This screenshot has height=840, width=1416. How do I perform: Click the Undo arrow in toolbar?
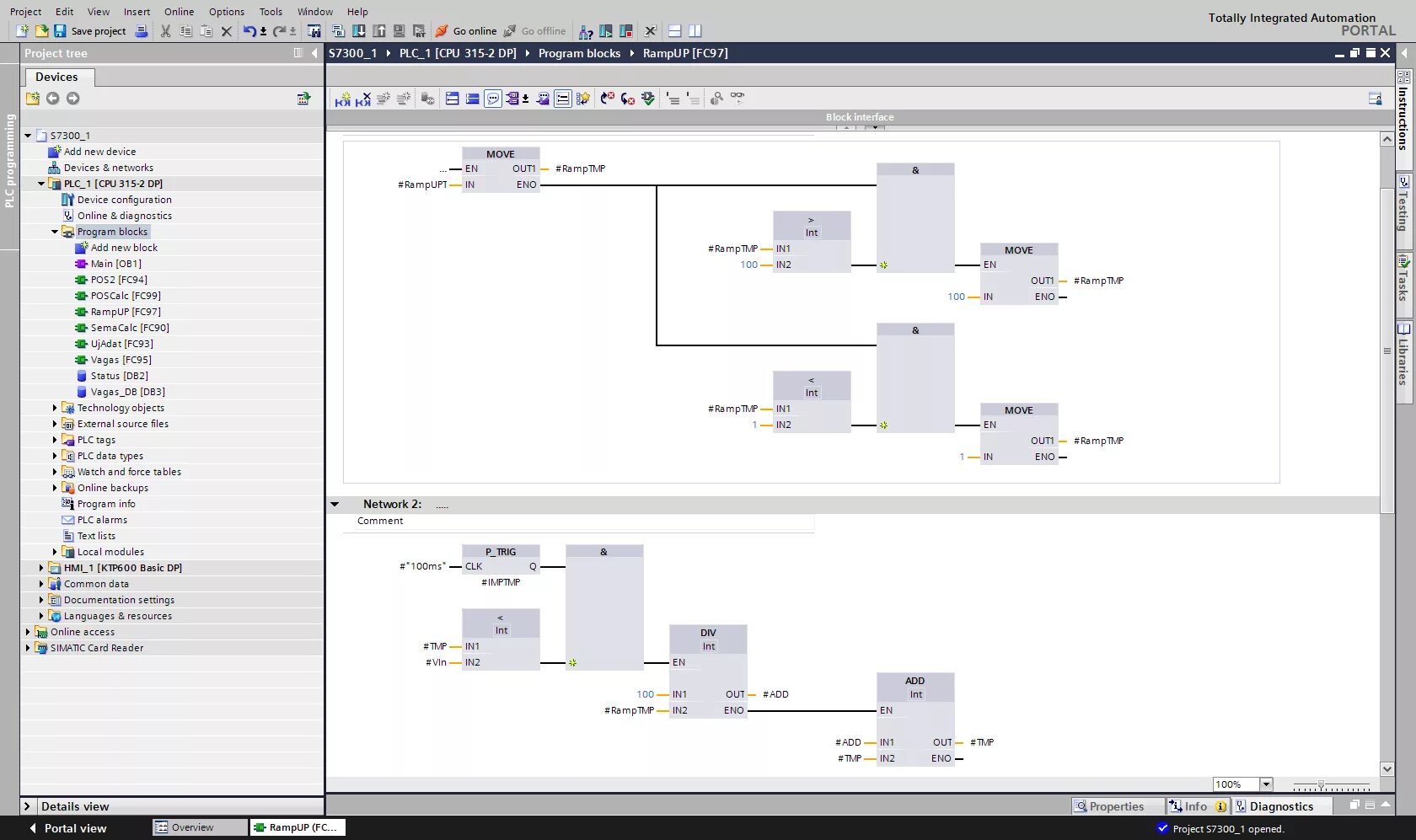click(249, 31)
